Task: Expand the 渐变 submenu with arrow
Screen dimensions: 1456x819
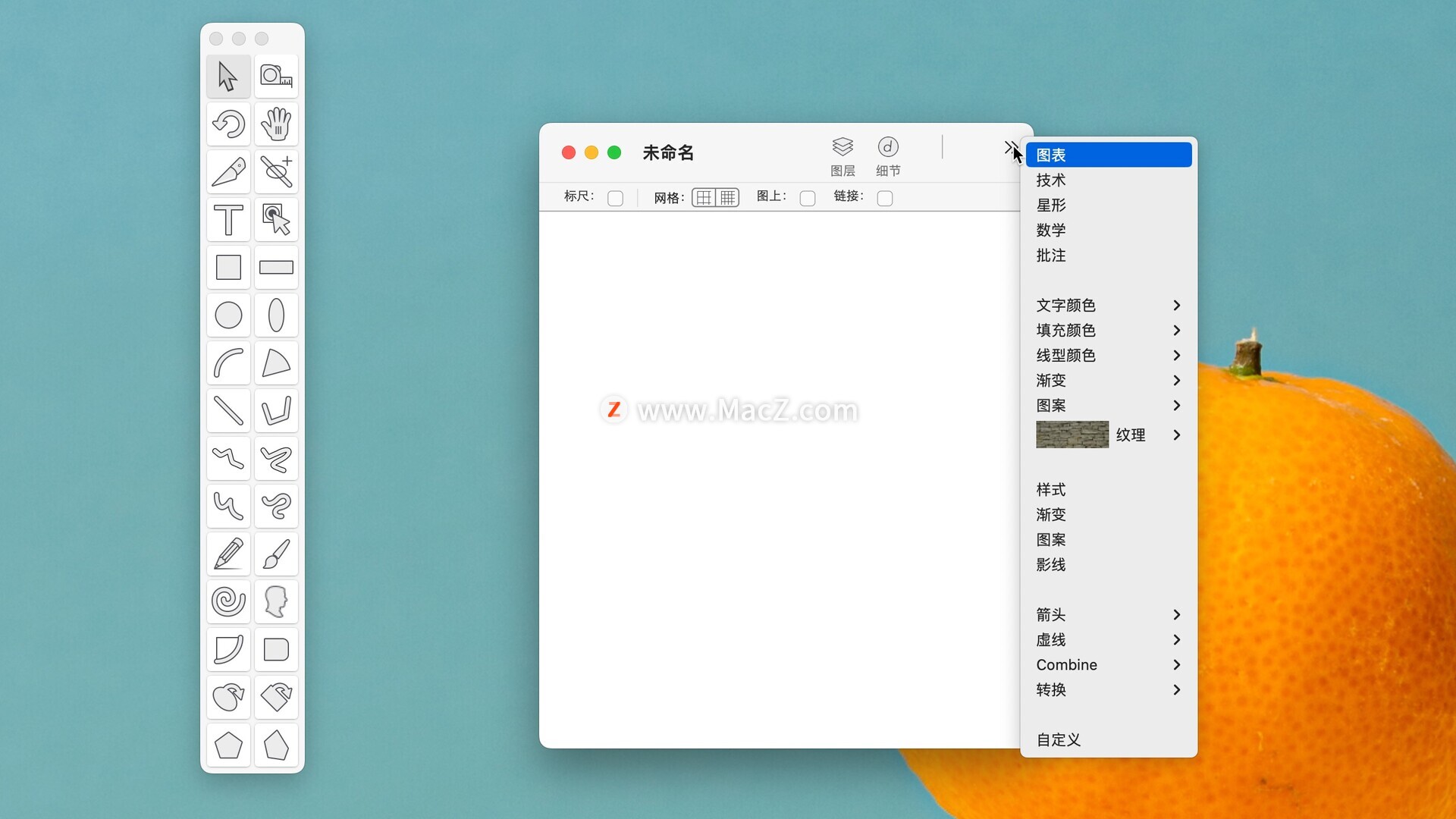Action: 1109,380
